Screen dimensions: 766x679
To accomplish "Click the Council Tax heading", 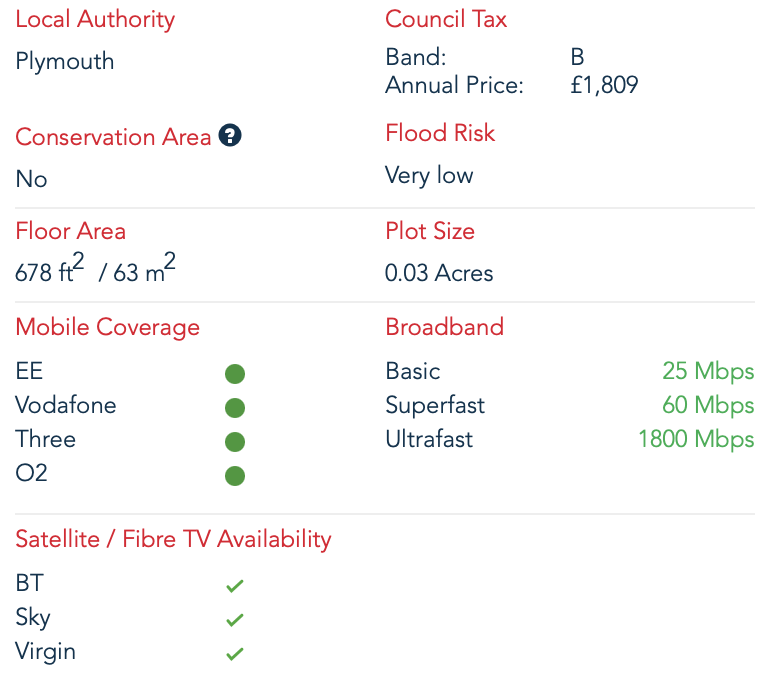I will [446, 19].
